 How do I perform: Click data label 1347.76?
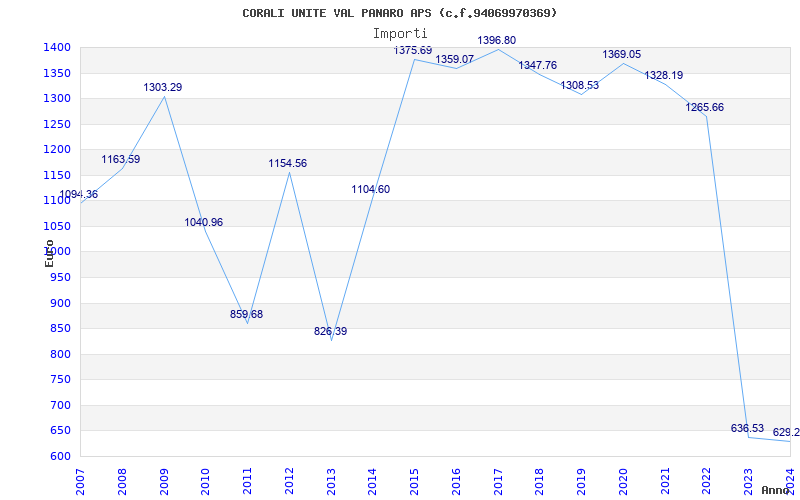pyautogui.click(x=538, y=65)
